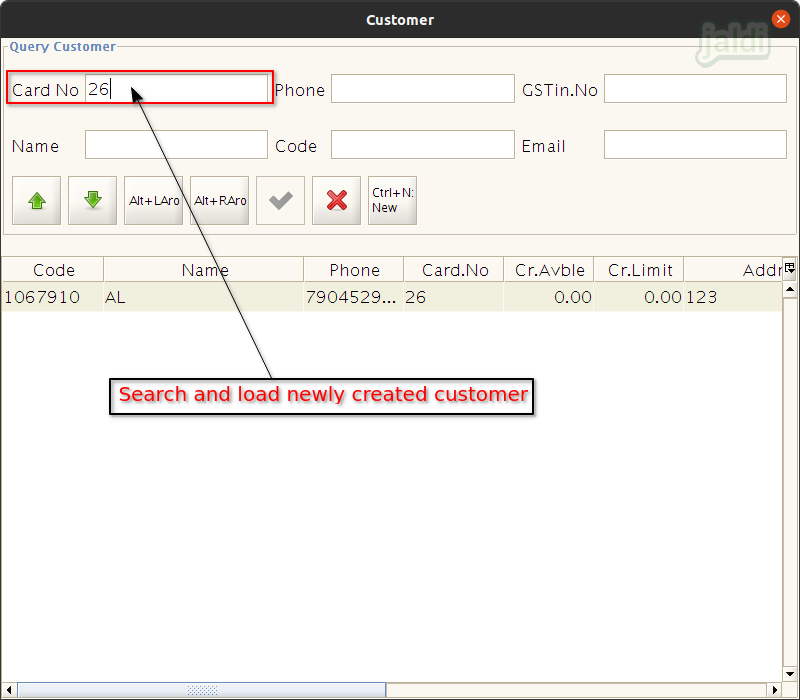The width and height of the screenshot is (800, 700).
Task: Click the horizontal scrollbar thumb
Action: pyautogui.click(x=202, y=690)
